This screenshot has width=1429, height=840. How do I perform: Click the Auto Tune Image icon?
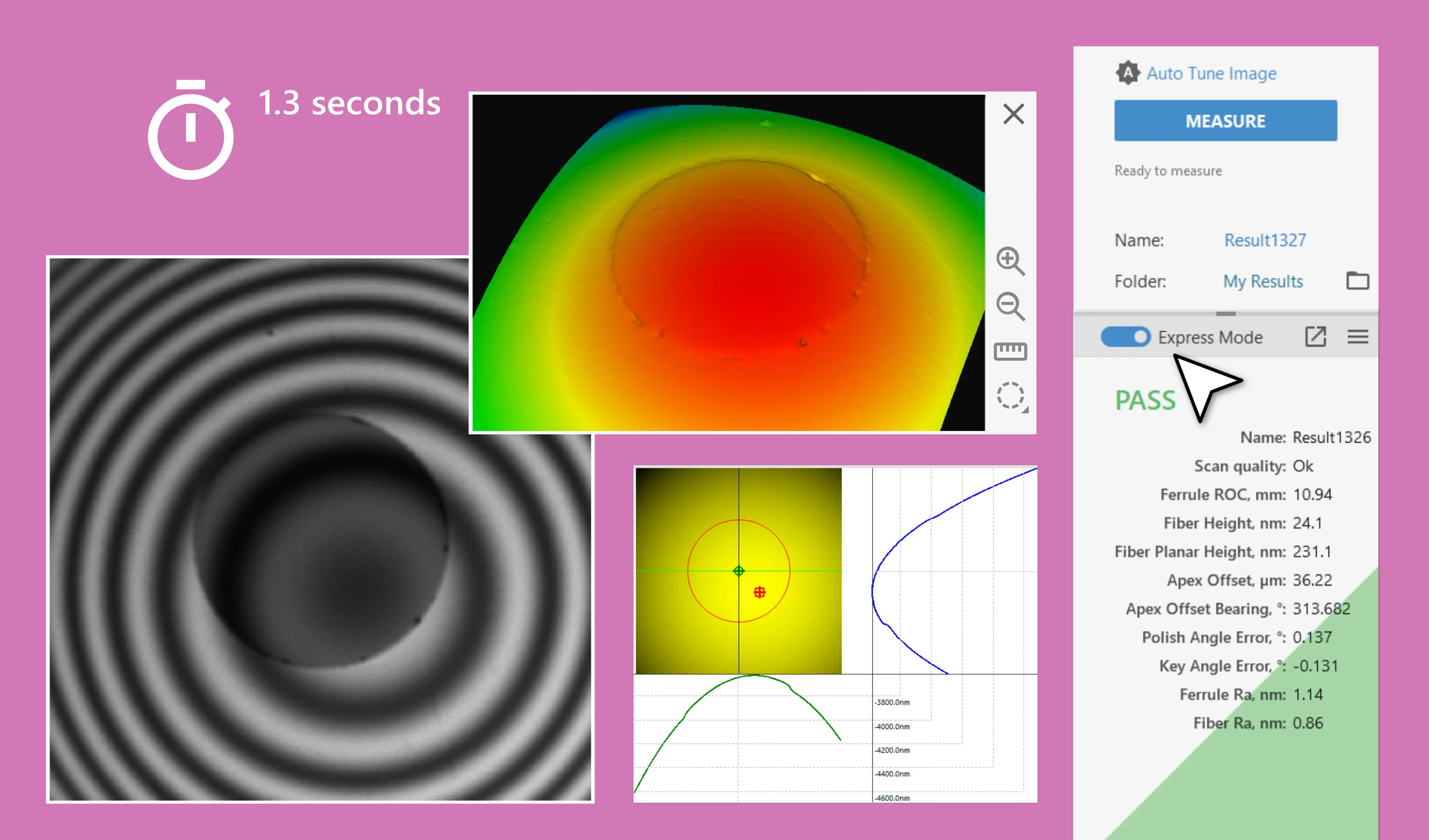tap(1127, 73)
